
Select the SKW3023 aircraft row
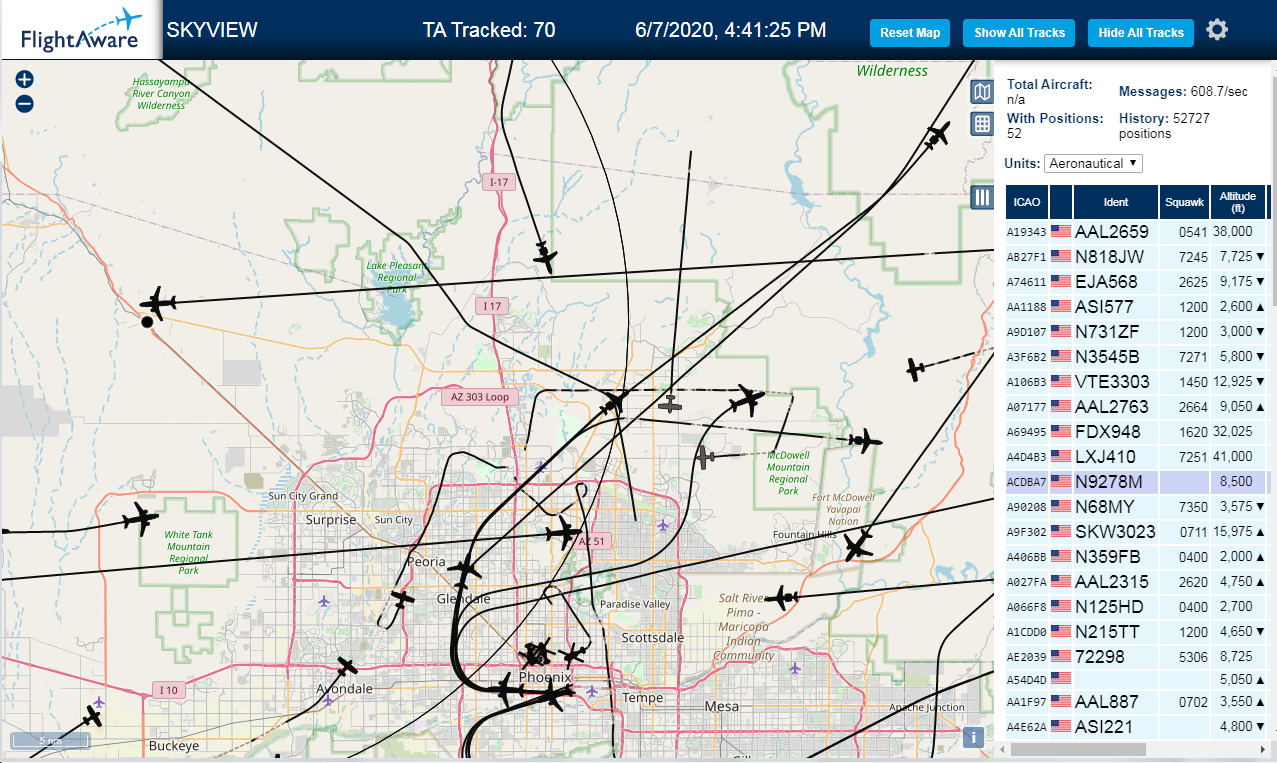(x=1136, y=532)
